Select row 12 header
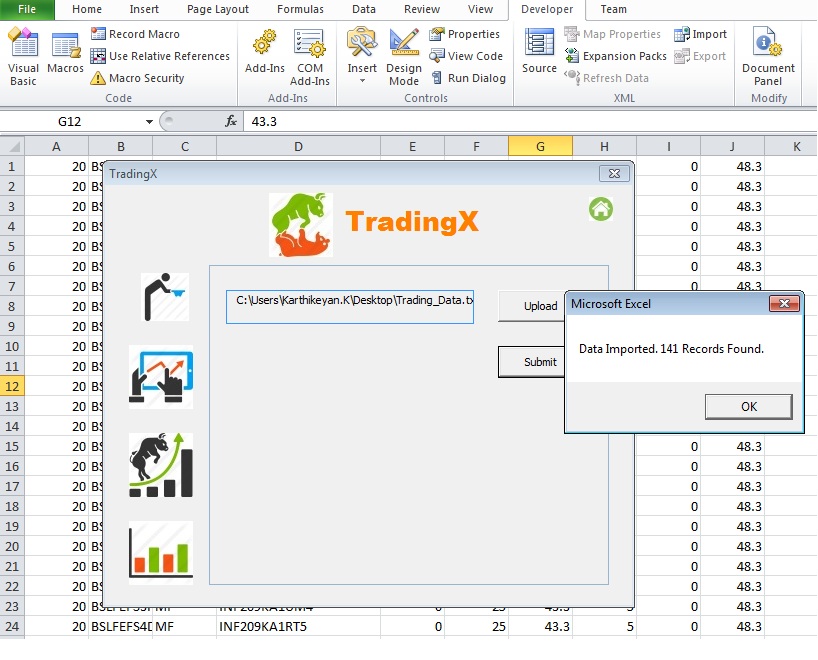Viewport: 818px width, 660px height. click(12, 387)
